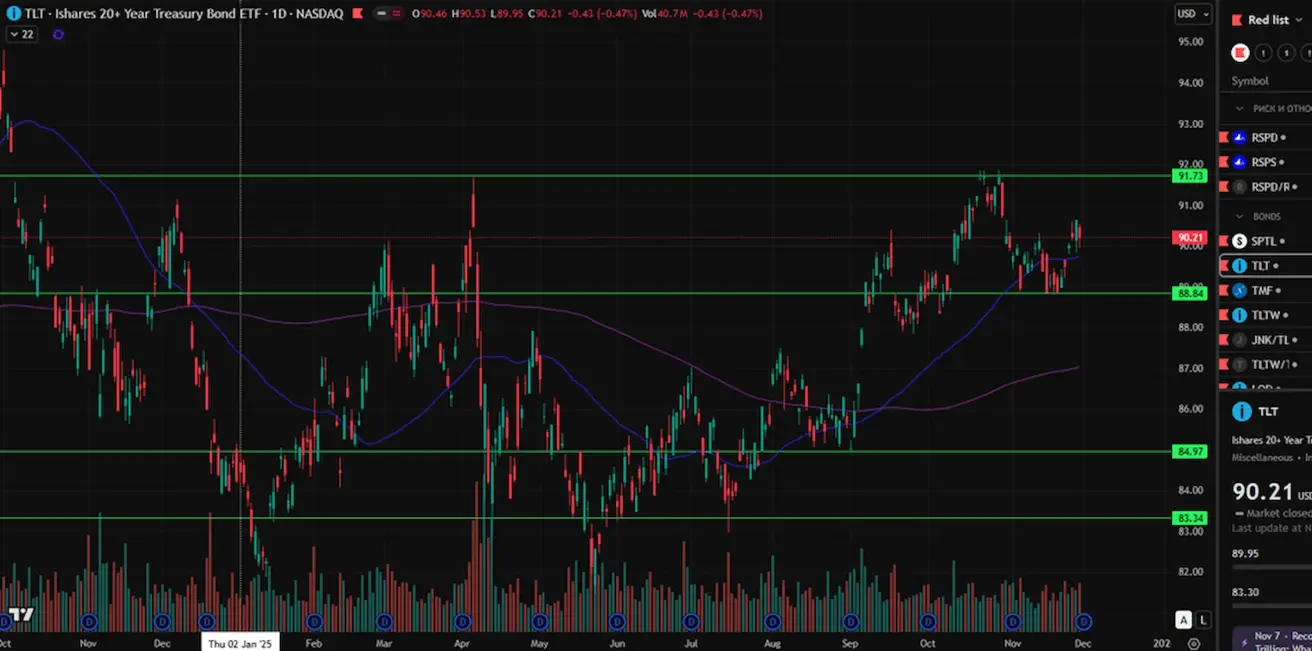Toggle log scale with the L button
Viewport: 1312px width, 651px height.
click(x=1202, y=620)
